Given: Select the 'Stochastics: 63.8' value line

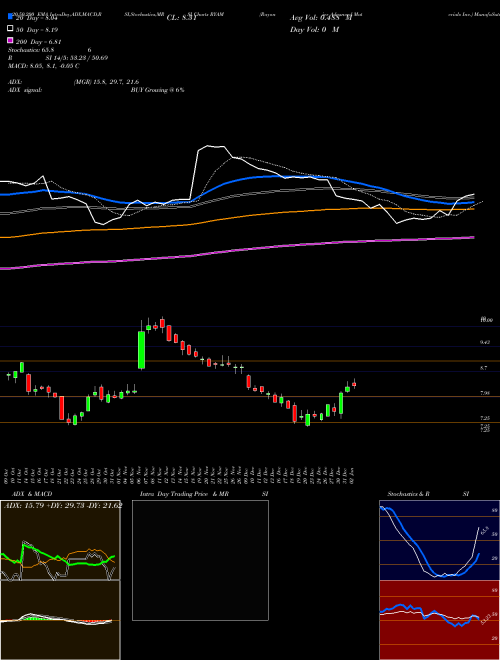Looking at the screenshot, I should point(31,50).
